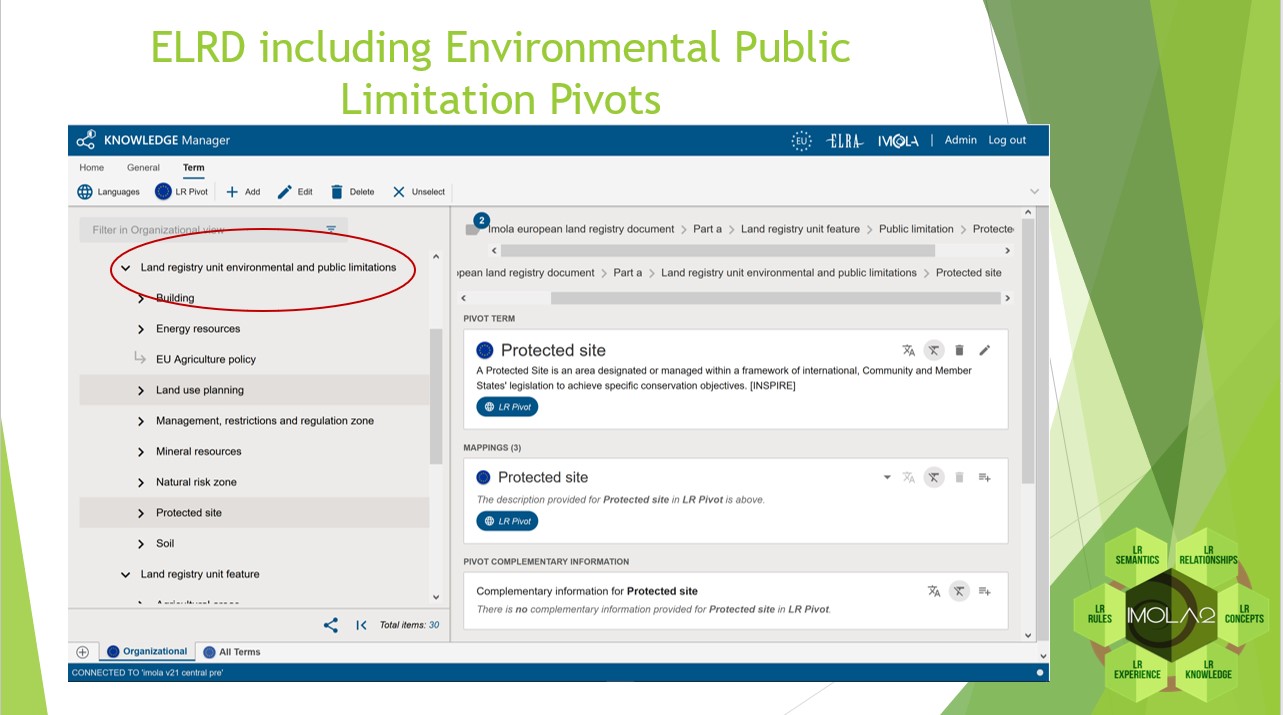Click add-list icon on Mappings Protected site card
Viewport: 1283px width, 715px height.
point(985,477)
